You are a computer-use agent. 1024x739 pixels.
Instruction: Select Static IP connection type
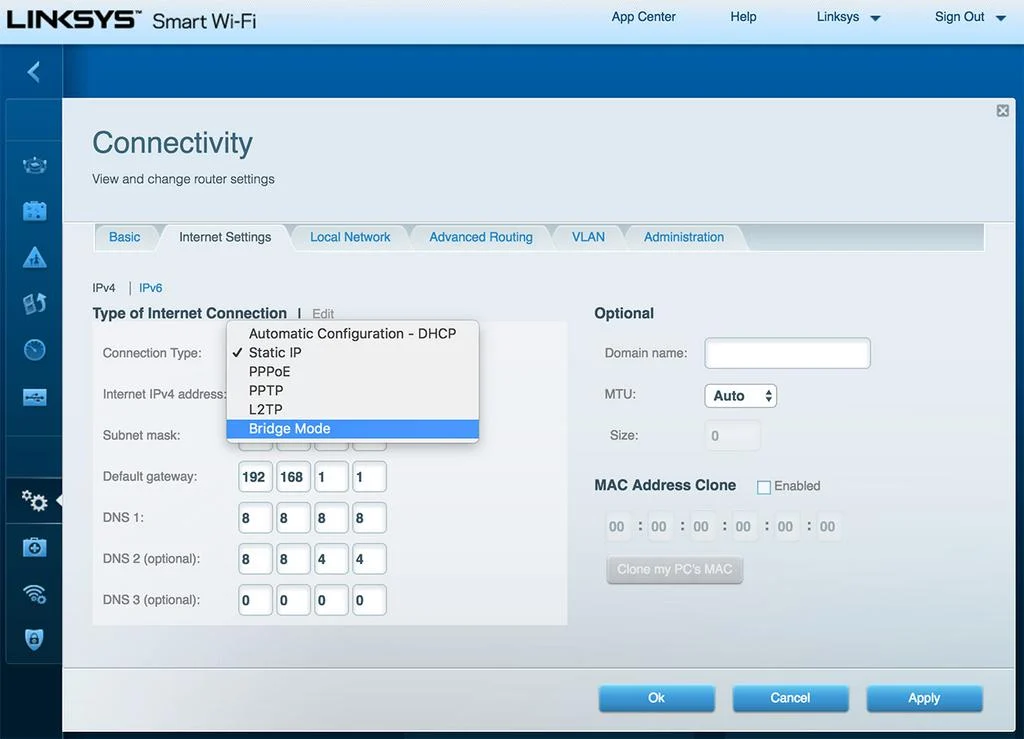[353, 353]
